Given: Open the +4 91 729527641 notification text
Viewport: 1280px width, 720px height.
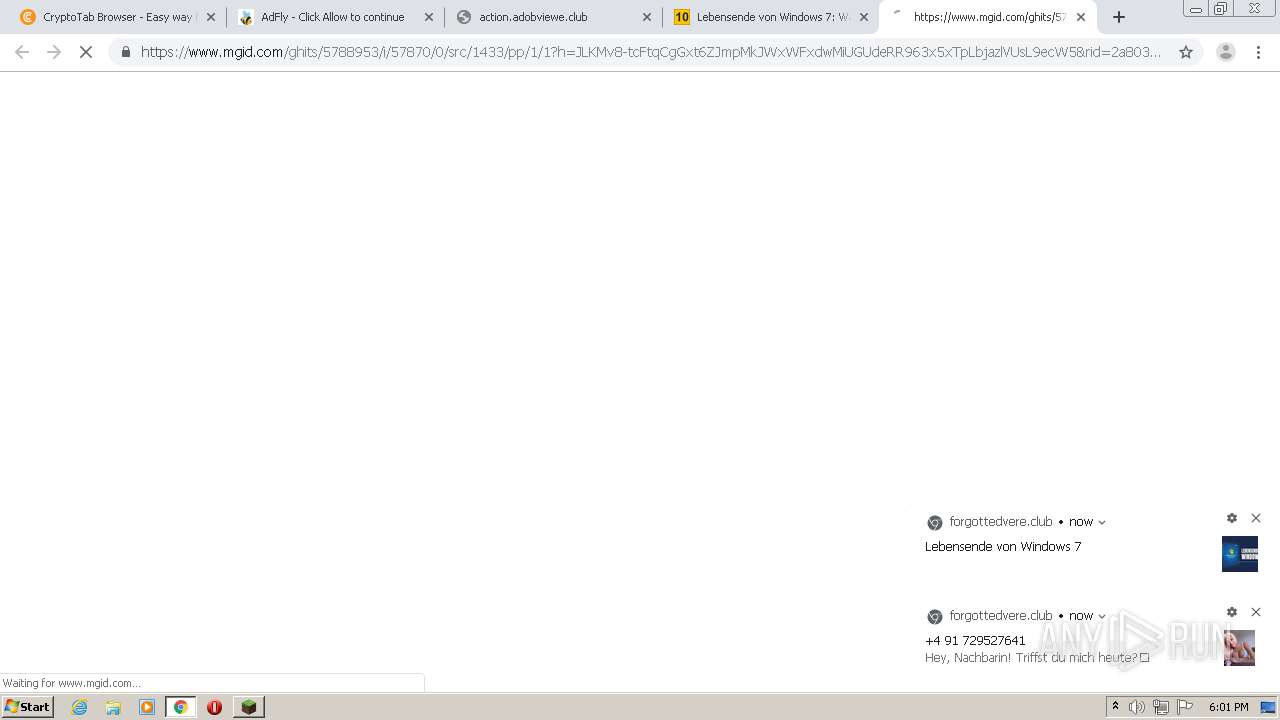Looking at the screenshot, I should click(975, 641).
